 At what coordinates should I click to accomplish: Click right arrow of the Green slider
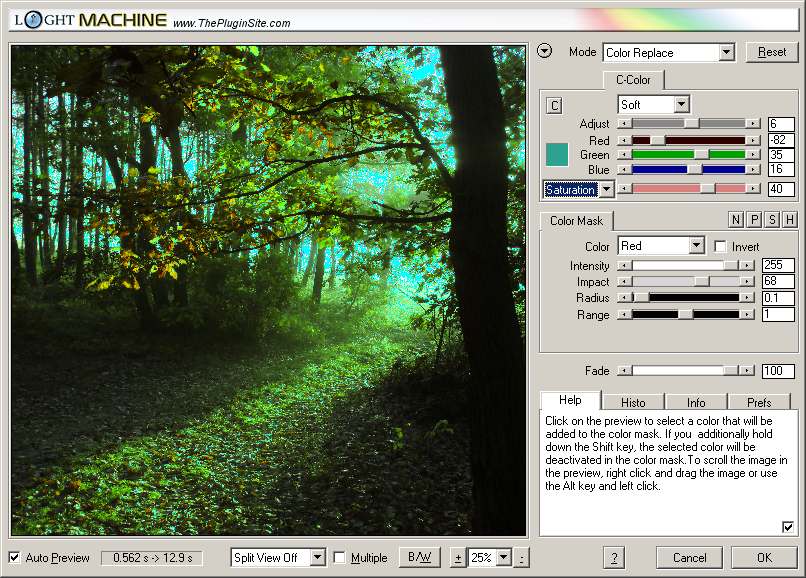pyautogui.click(x=753, y=154)
